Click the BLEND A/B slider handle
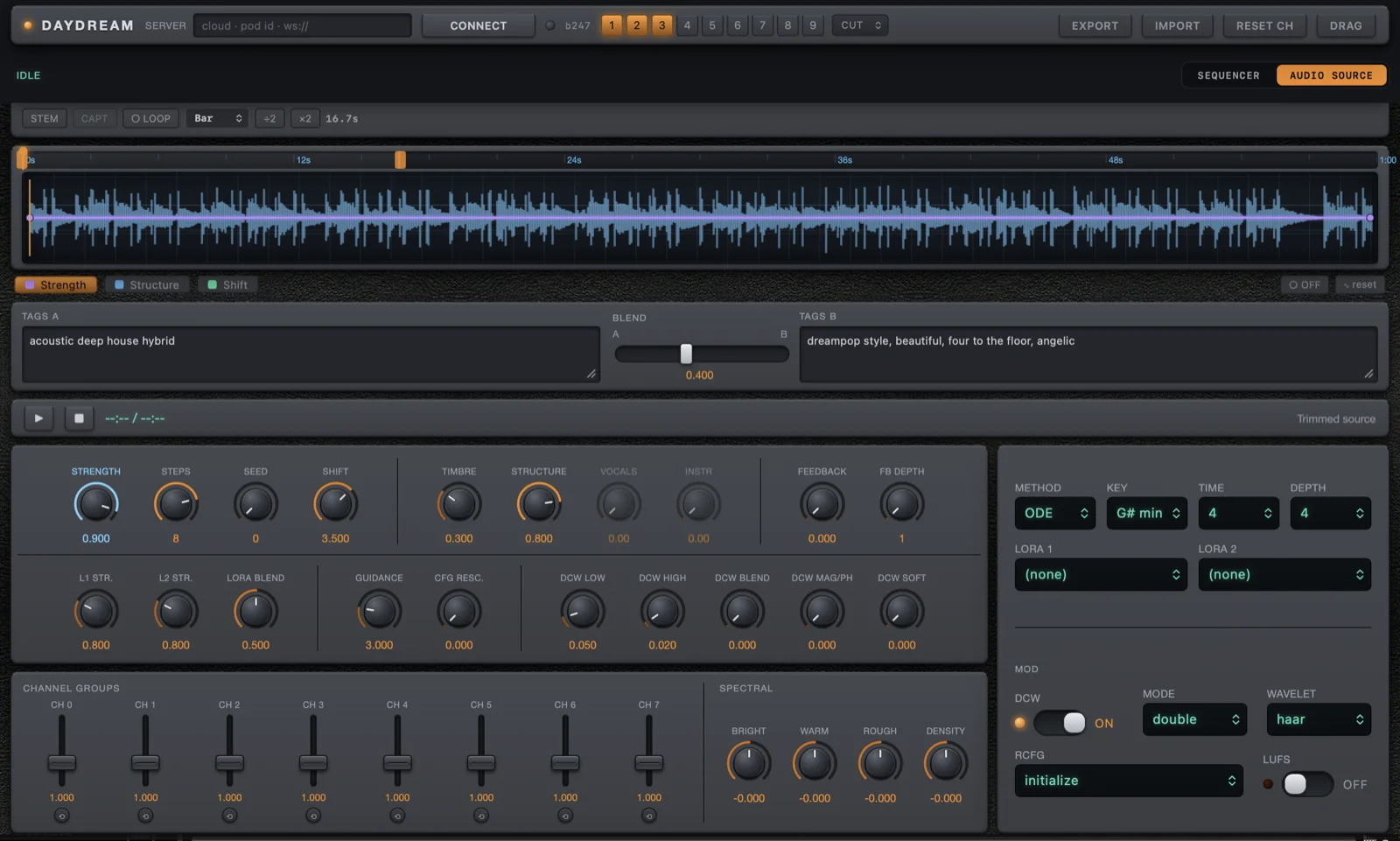This screenshot has height=841, width=1400. 686,354
